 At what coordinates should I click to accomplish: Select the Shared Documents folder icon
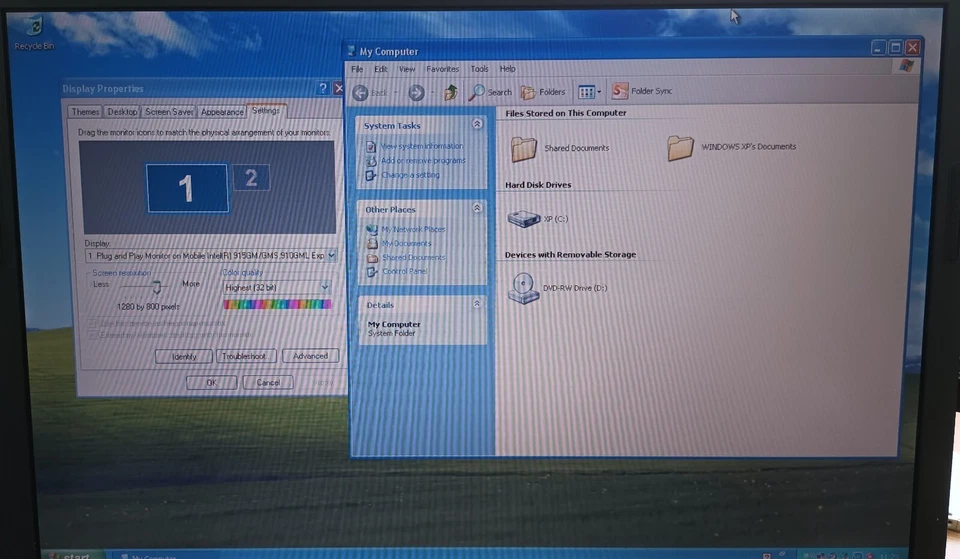[x=523, y=149]
